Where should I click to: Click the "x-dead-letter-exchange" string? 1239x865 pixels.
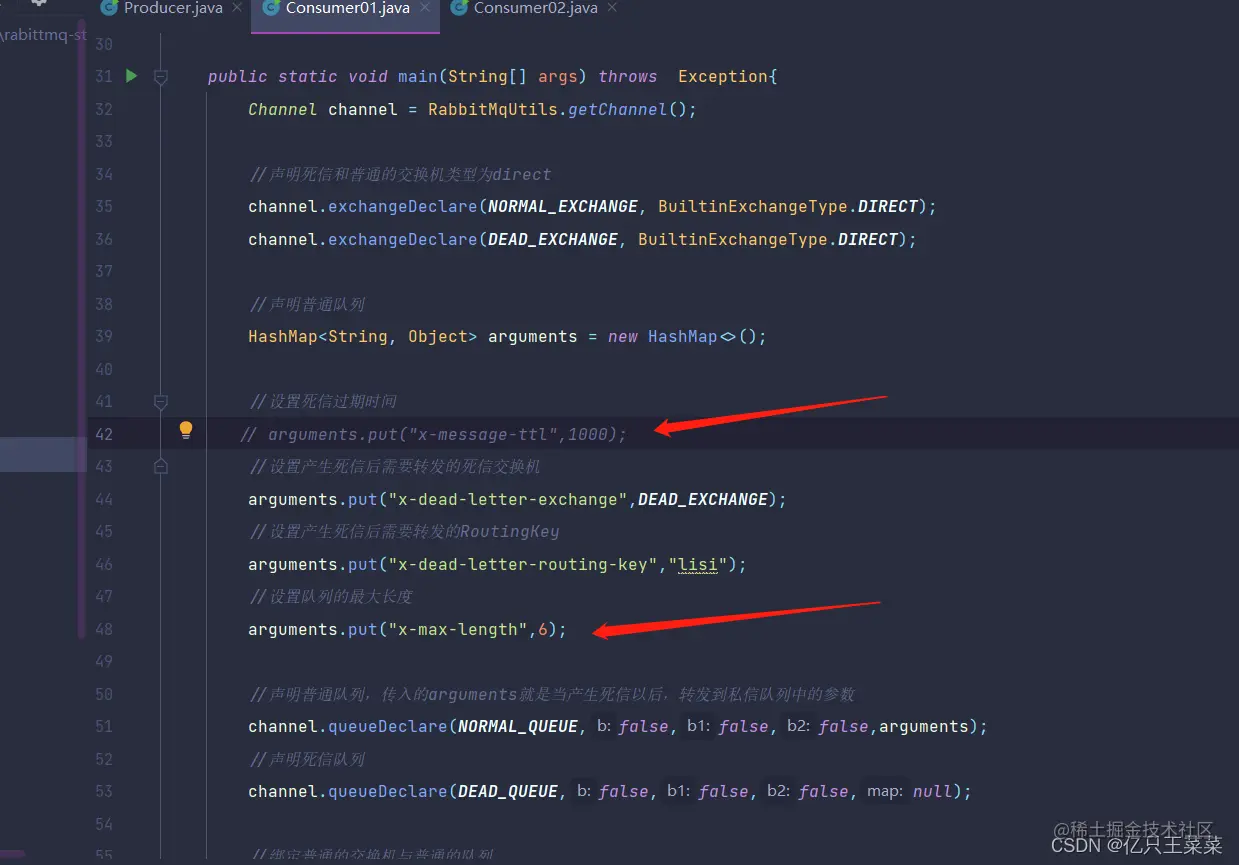click(x=508, y=499)
